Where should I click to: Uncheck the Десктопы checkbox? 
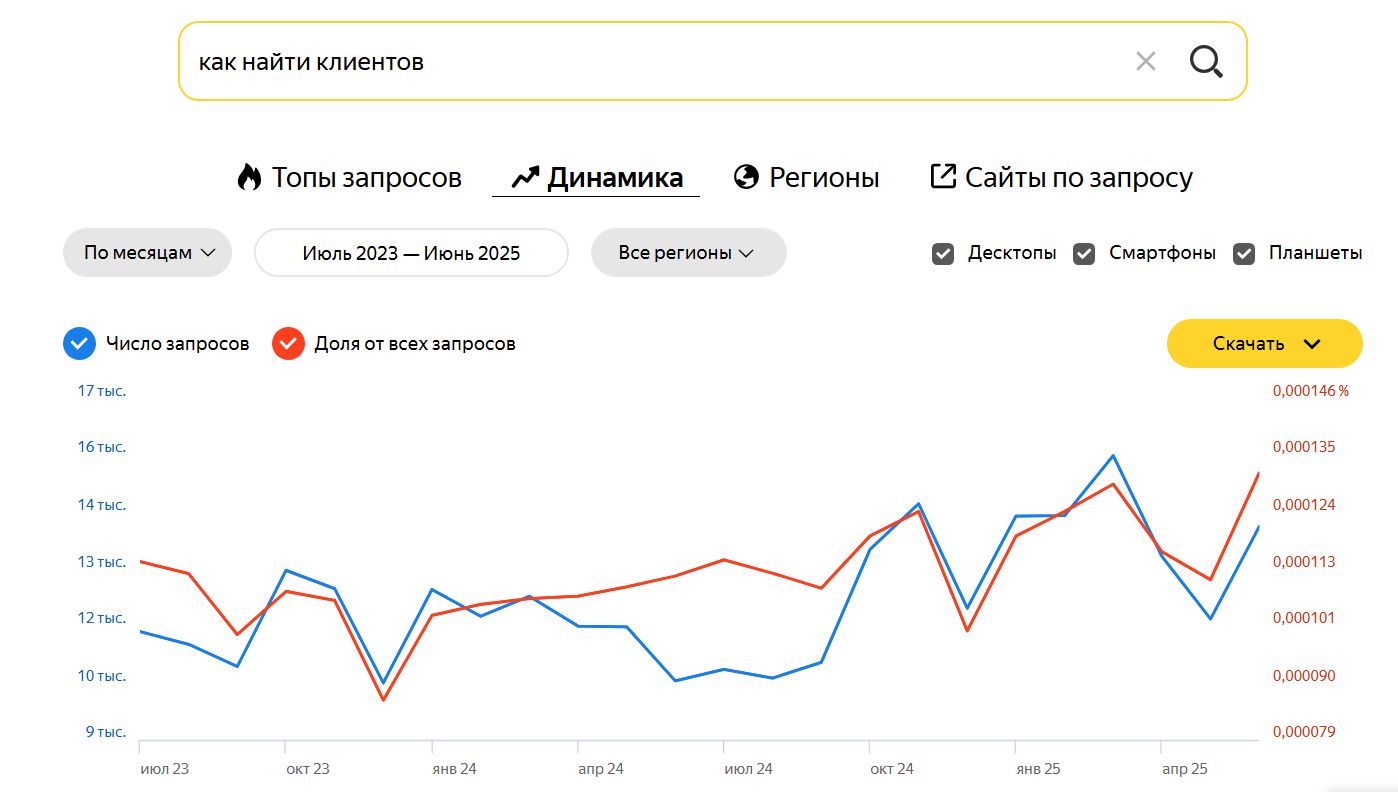coord(943,254)
